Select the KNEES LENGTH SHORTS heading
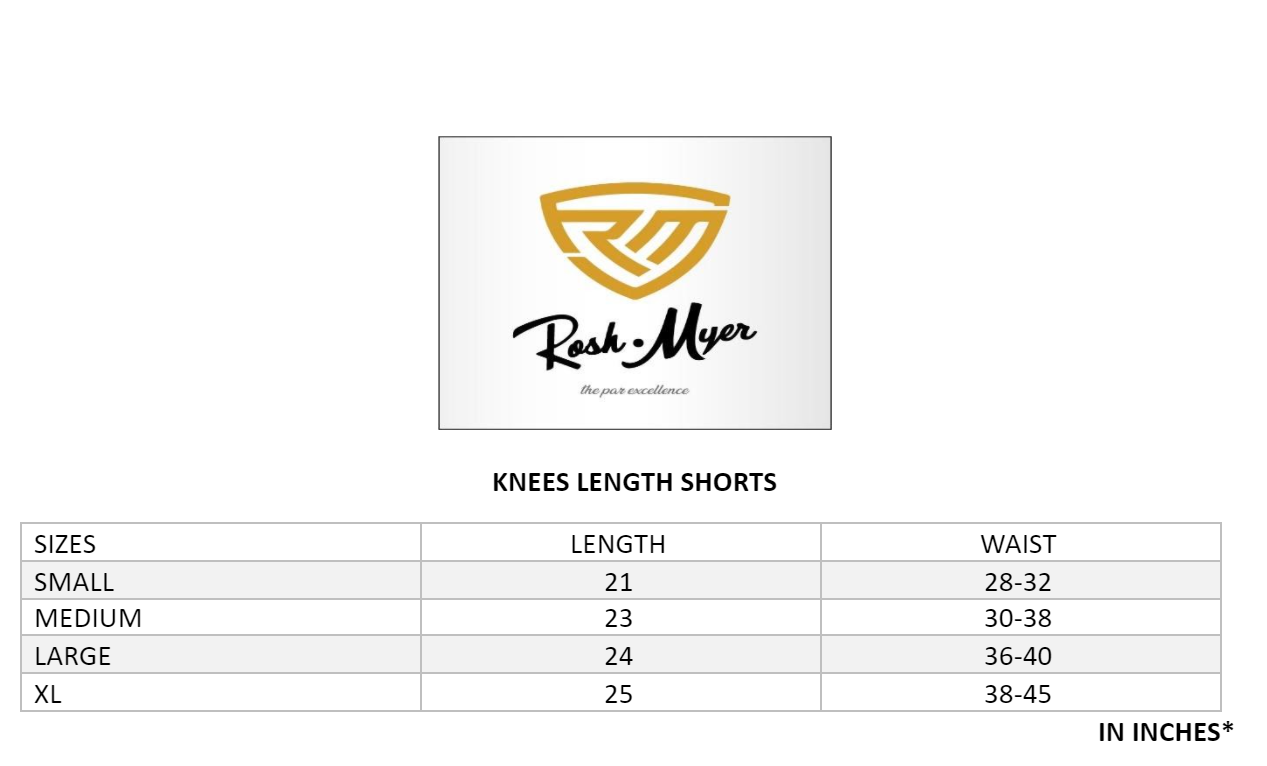 click(x=634, y=482)
